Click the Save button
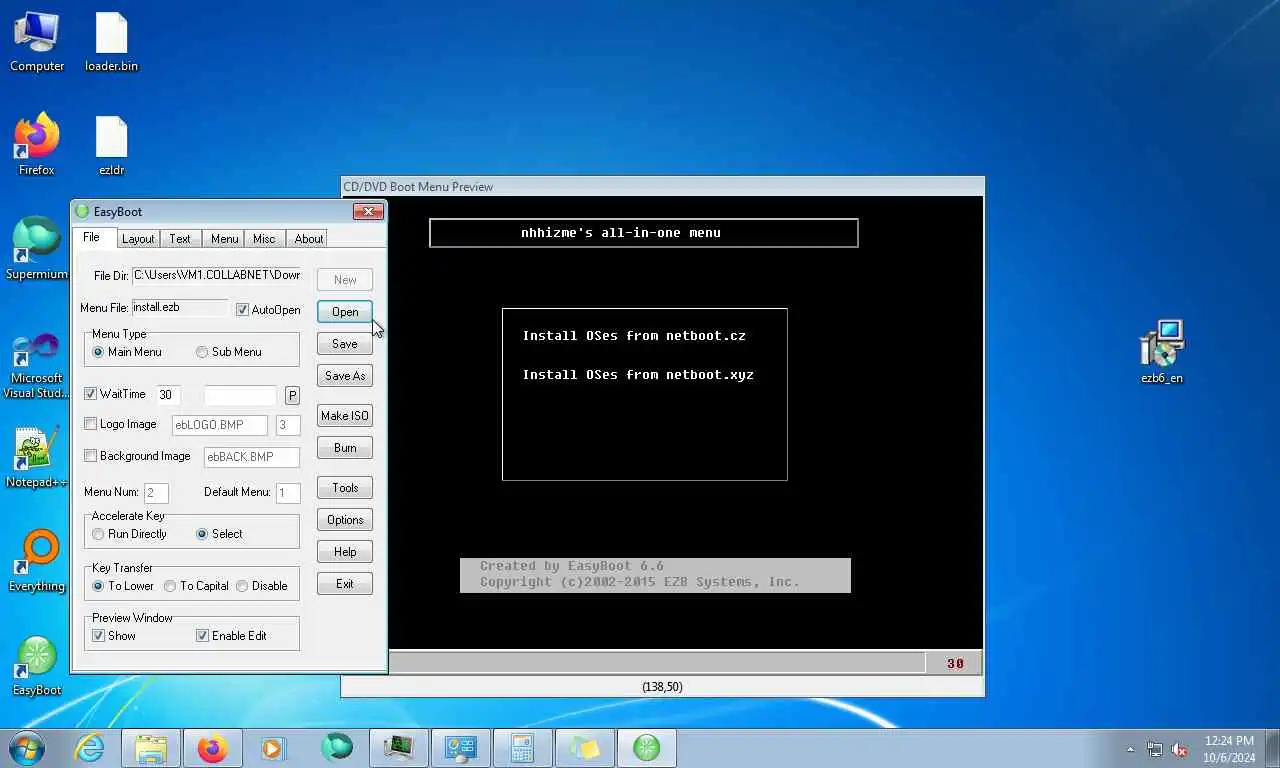The height and width of the screenshot is (768, 1280). point(345,344)
